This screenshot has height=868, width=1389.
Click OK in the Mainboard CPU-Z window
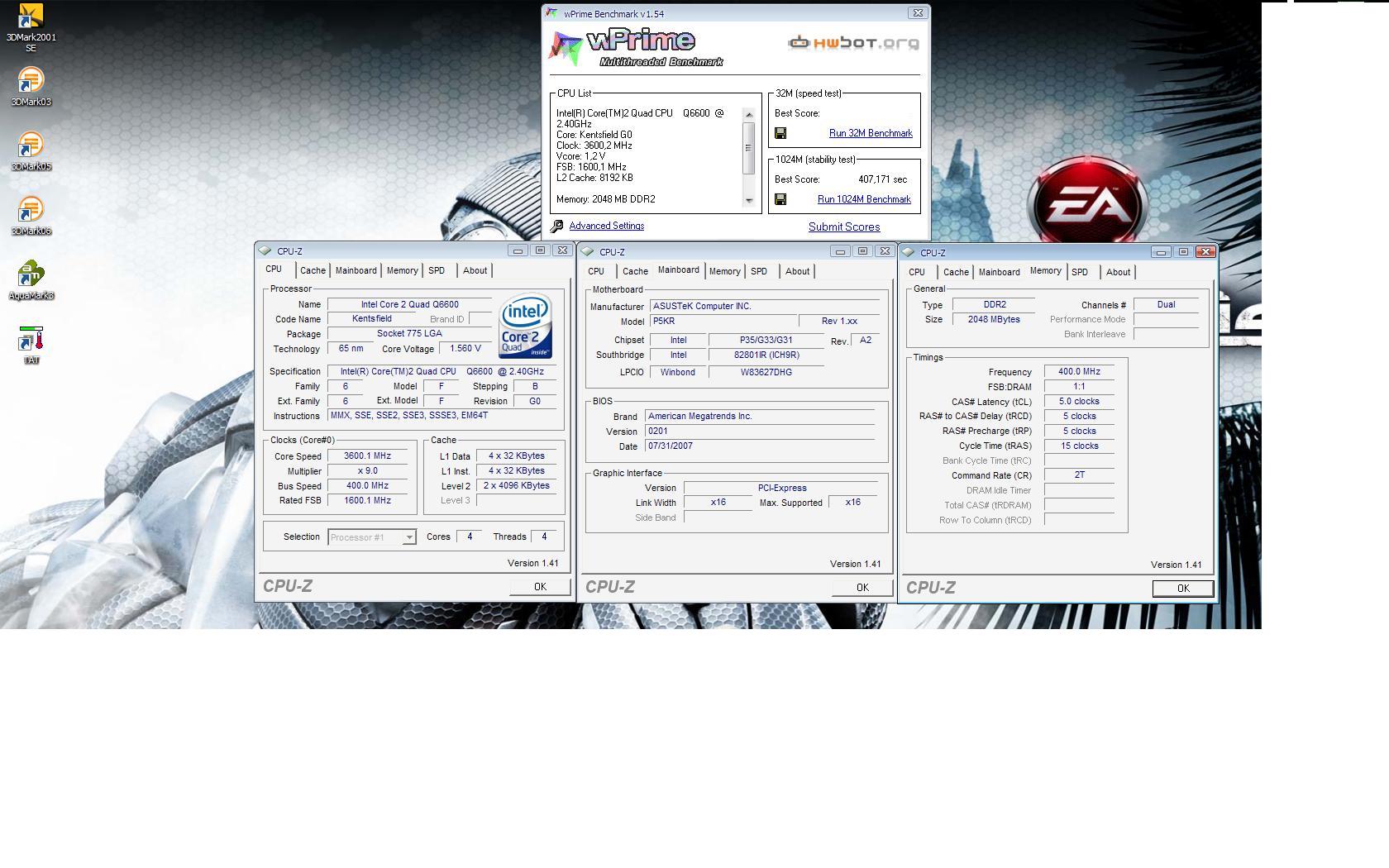click(x=862, y=587)
